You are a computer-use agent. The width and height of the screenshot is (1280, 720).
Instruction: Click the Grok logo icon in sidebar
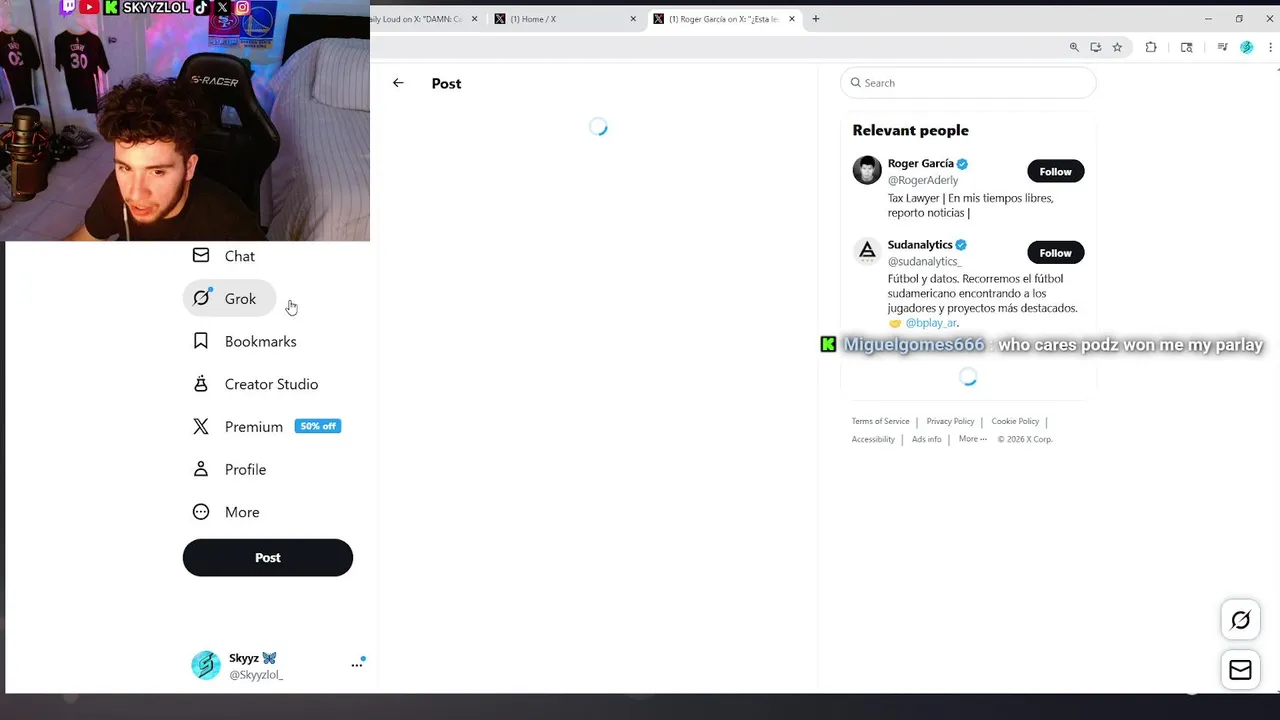click(201, 298)
